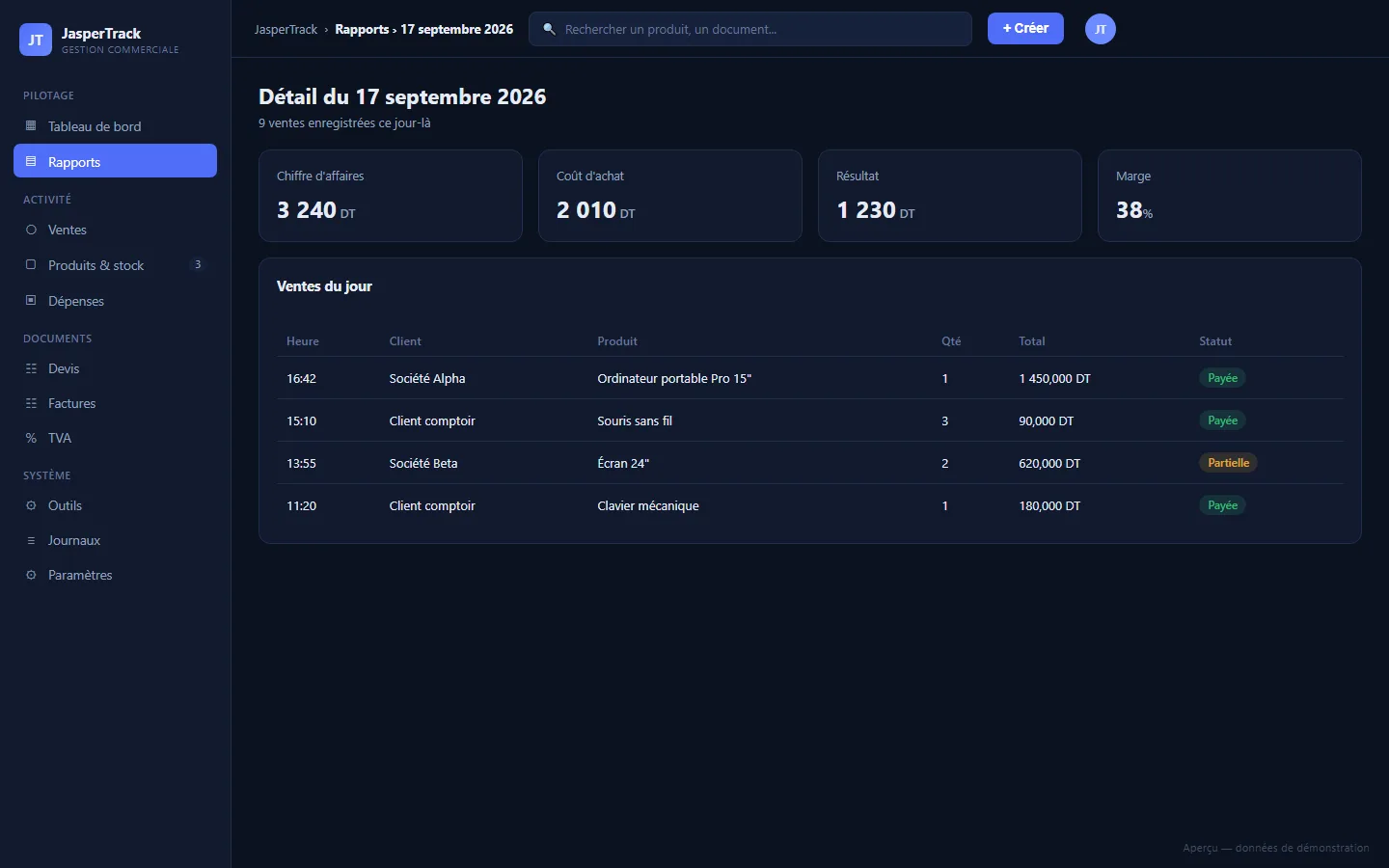The width and height of the screenshot is (1389, 868).
Task: Click the Produits & stock sidebar icon
Action: [x=31, y=265]
